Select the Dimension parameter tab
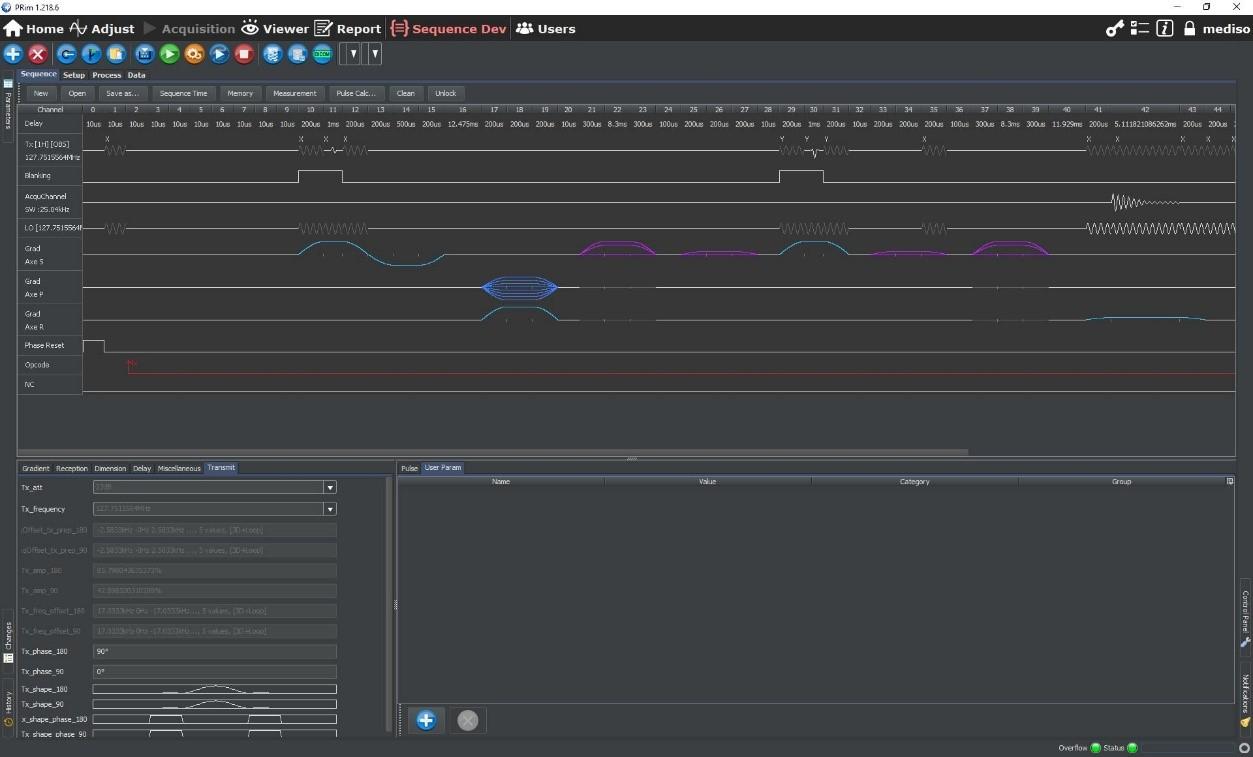 pos(110,468)
